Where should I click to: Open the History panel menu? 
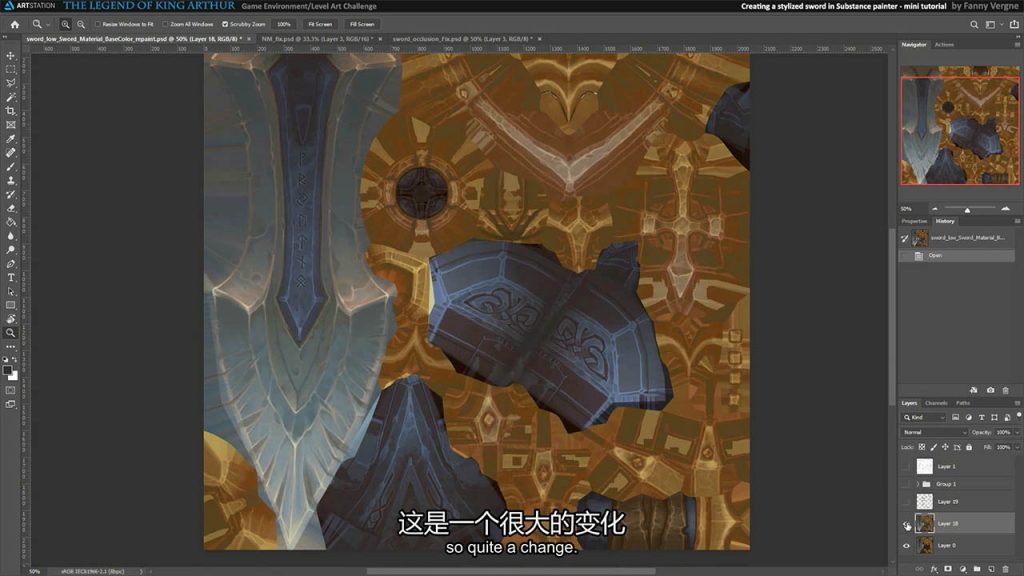click(x=1017, y=221)
